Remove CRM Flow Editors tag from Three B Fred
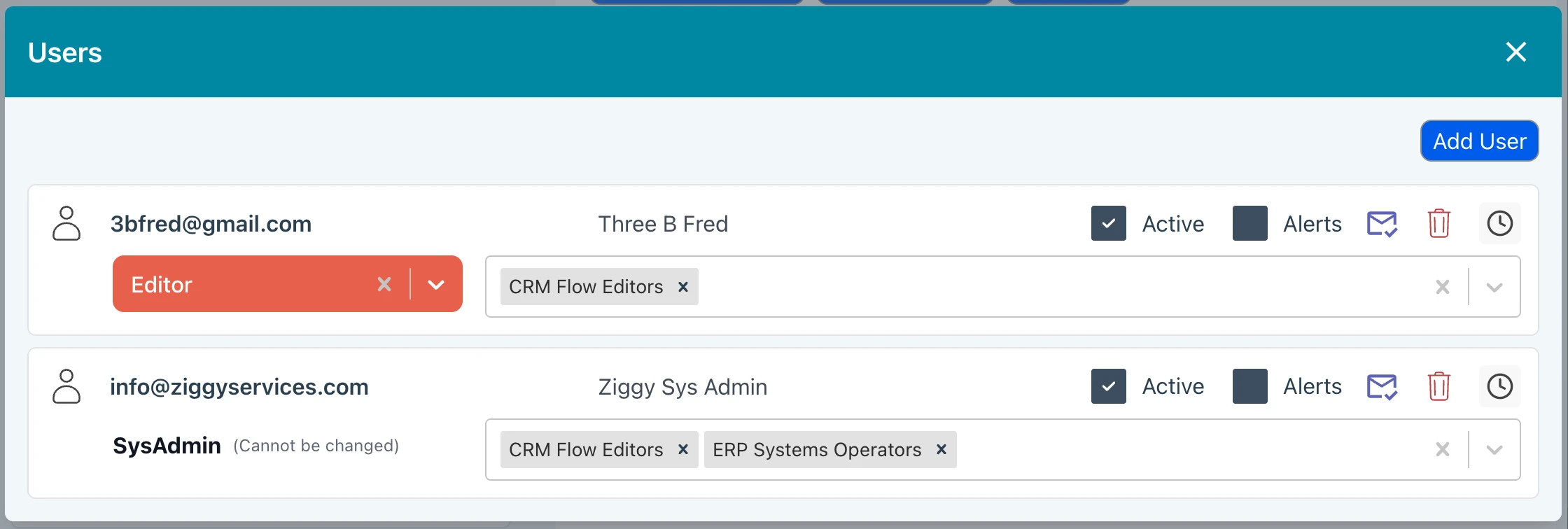The image size is (1568, 529). pos(683,287)
